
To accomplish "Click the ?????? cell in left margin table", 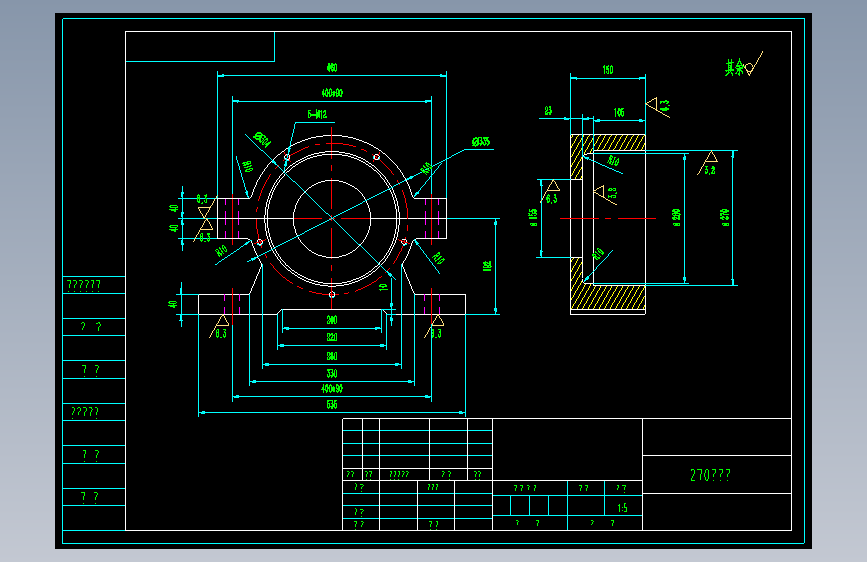I will (x=83, y=285).
